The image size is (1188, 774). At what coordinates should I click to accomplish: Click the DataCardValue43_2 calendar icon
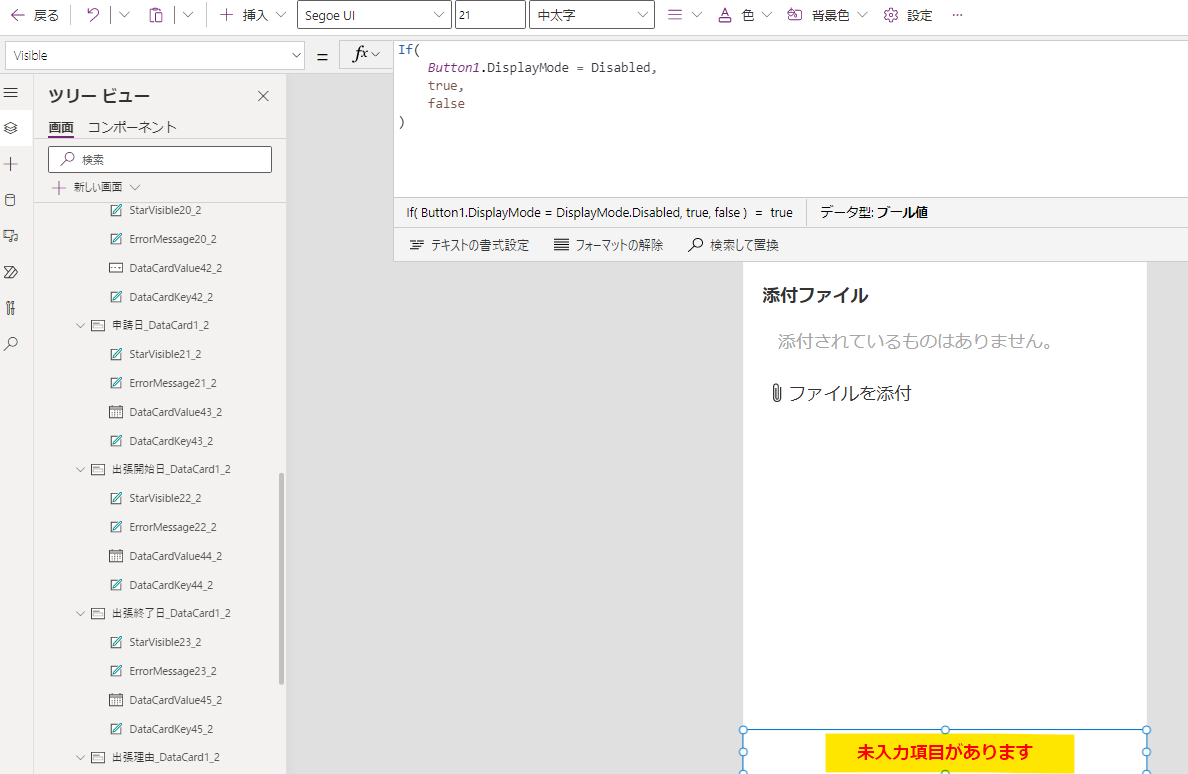point(116,412)
